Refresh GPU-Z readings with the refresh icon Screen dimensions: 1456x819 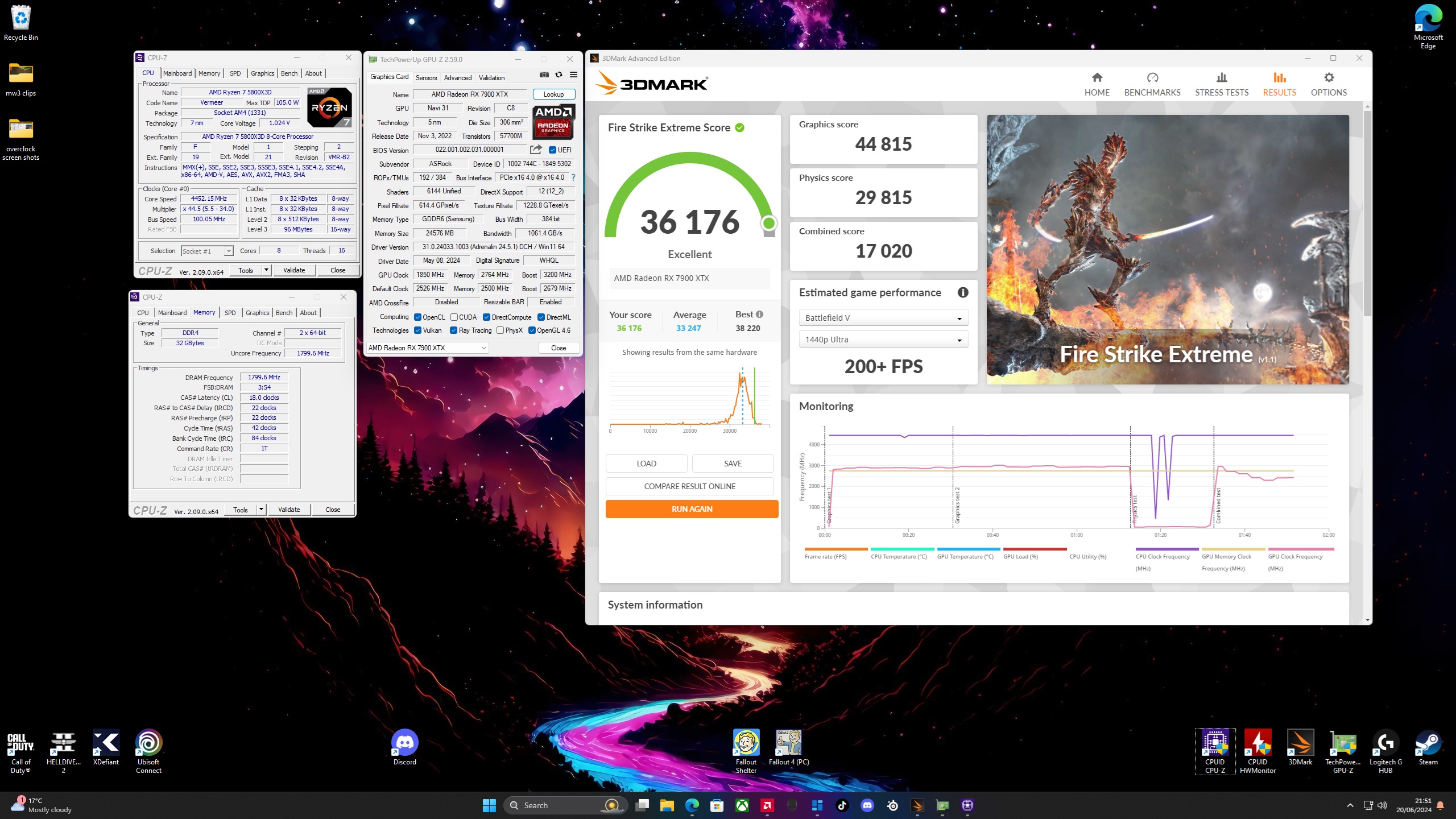[559, 75]
